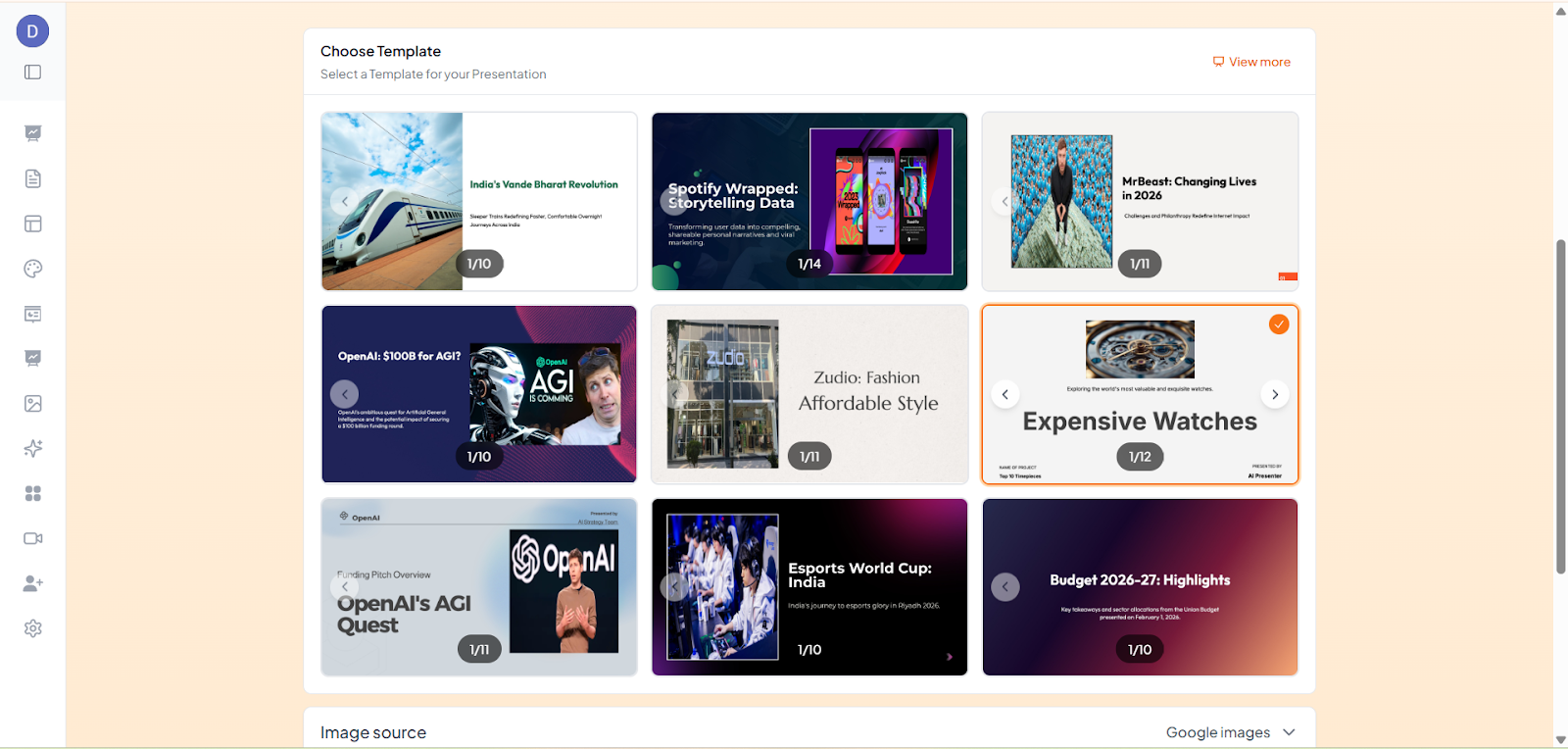The image size is (1568, 749).
Task: Click the page scrollbar up arrow
Action: pos(1560,11)
